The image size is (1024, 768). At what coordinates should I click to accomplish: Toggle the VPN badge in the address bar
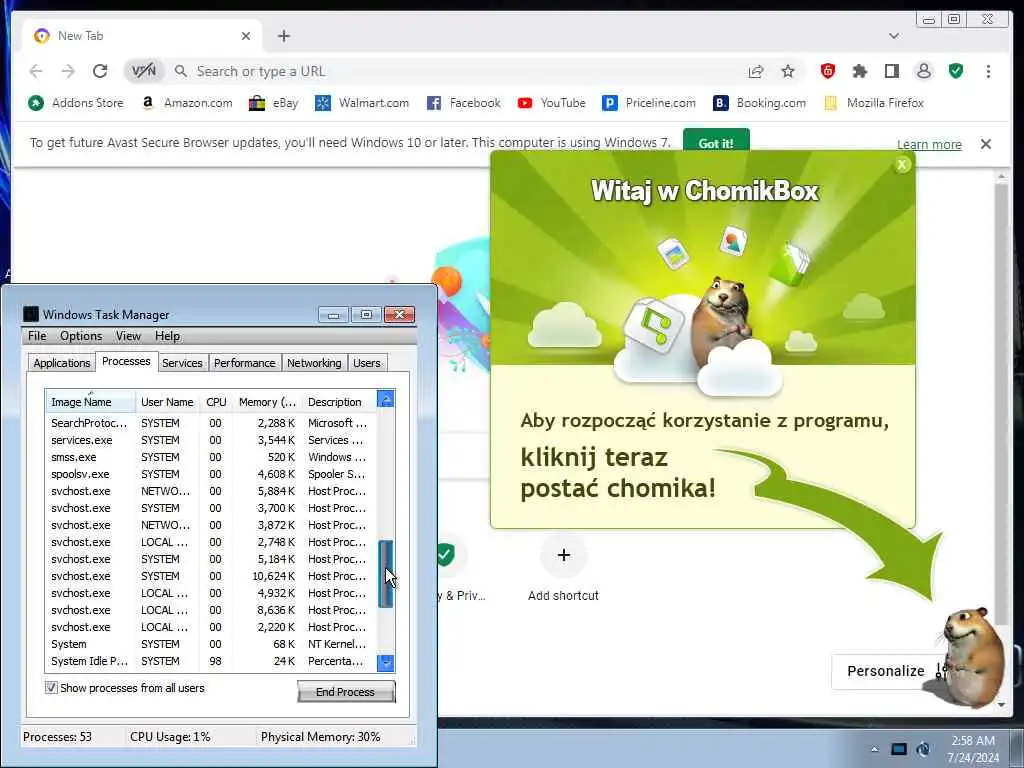(x=144, y=71)
